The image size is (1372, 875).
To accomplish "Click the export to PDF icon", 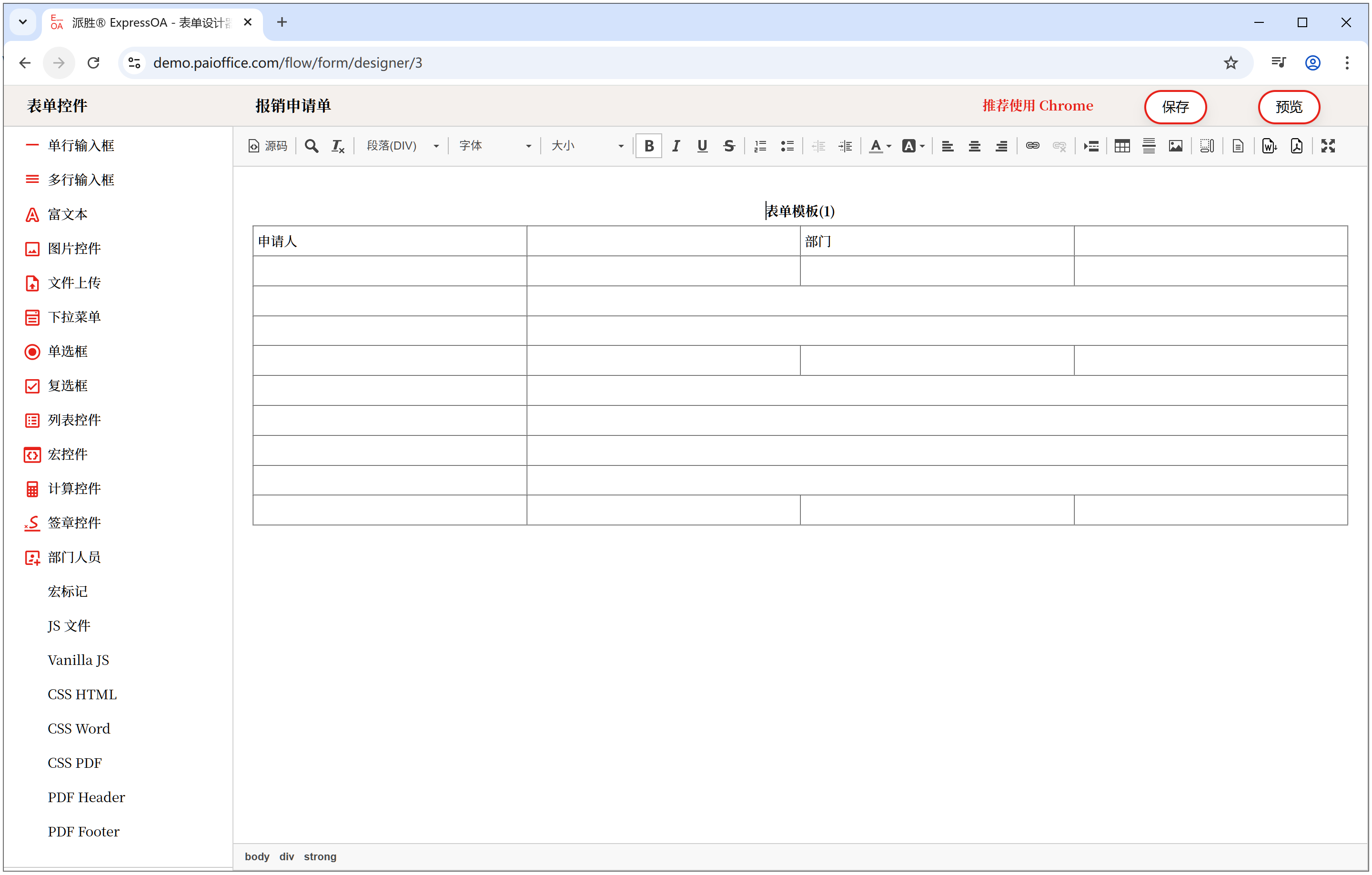I will click(x=1296, y=146).
